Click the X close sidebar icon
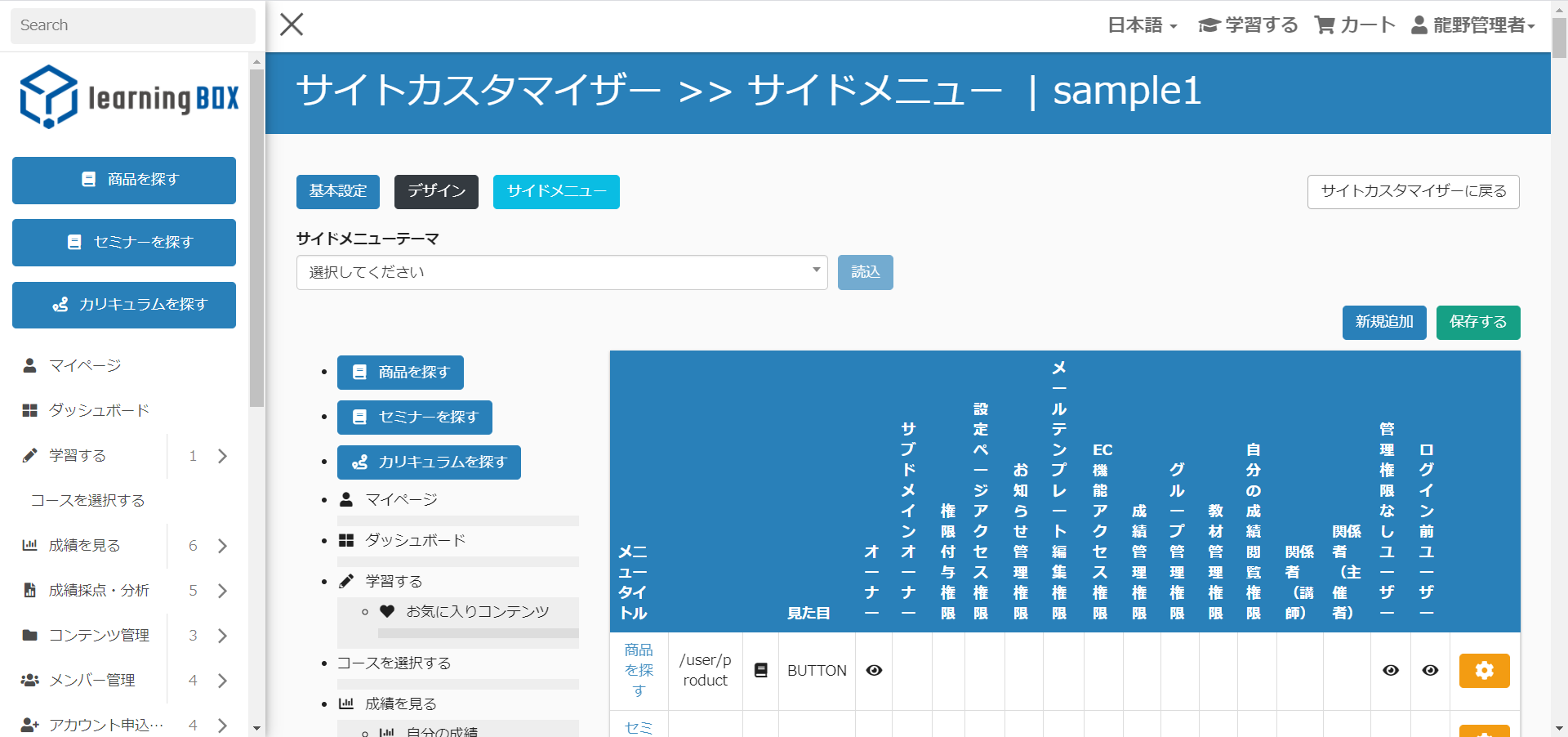1568x737 pixels. click(x=292, y=25)
